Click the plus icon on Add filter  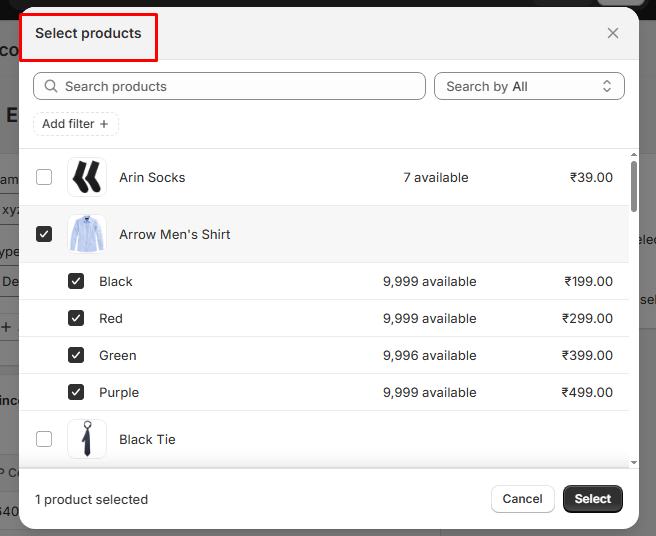(x=104, y=124)
